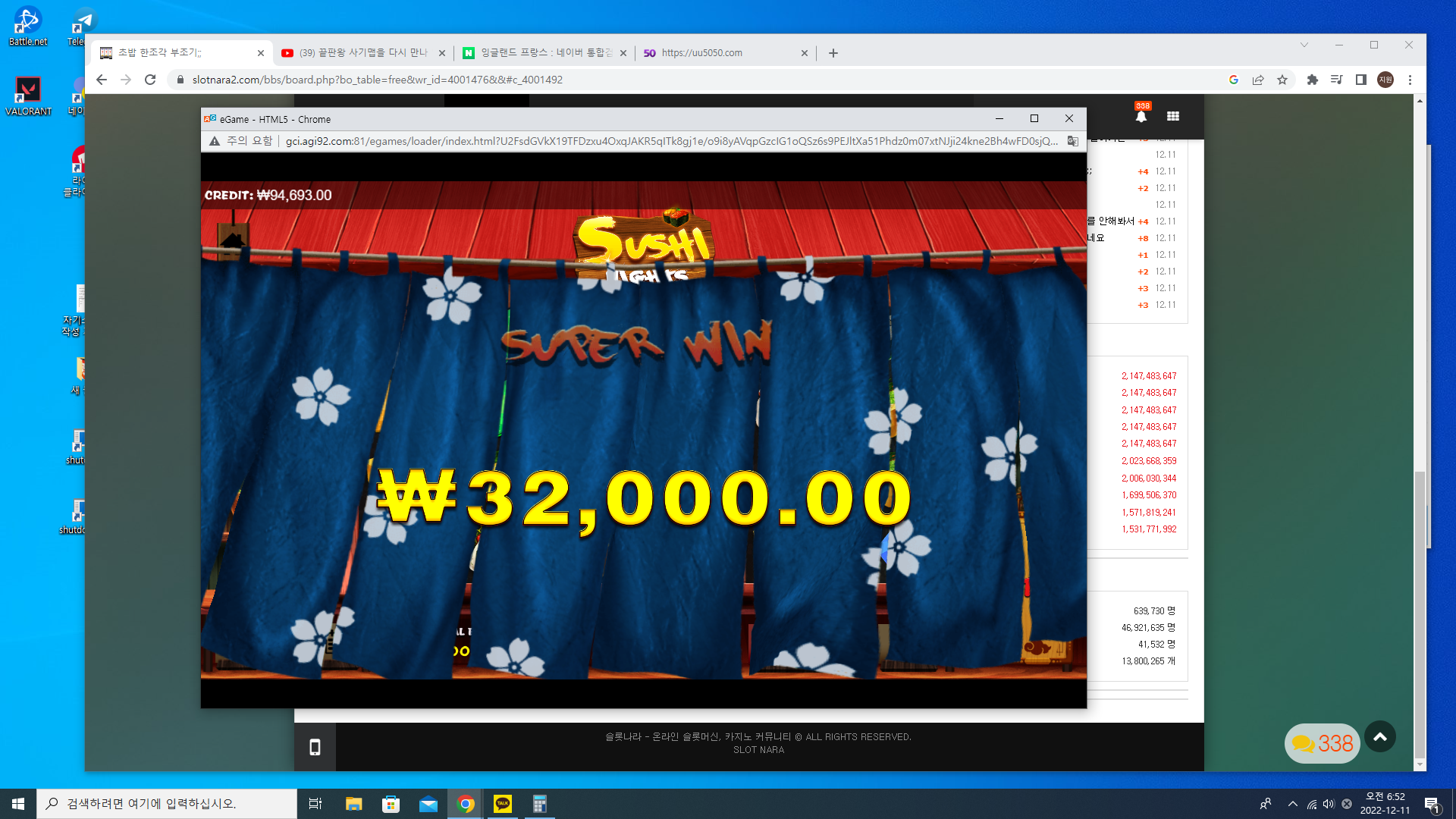Image resolution: width=1456 pixels, height=819 pixels.
Task: Bookmark this page with the star icon
Action: [x=1282, y=80]
